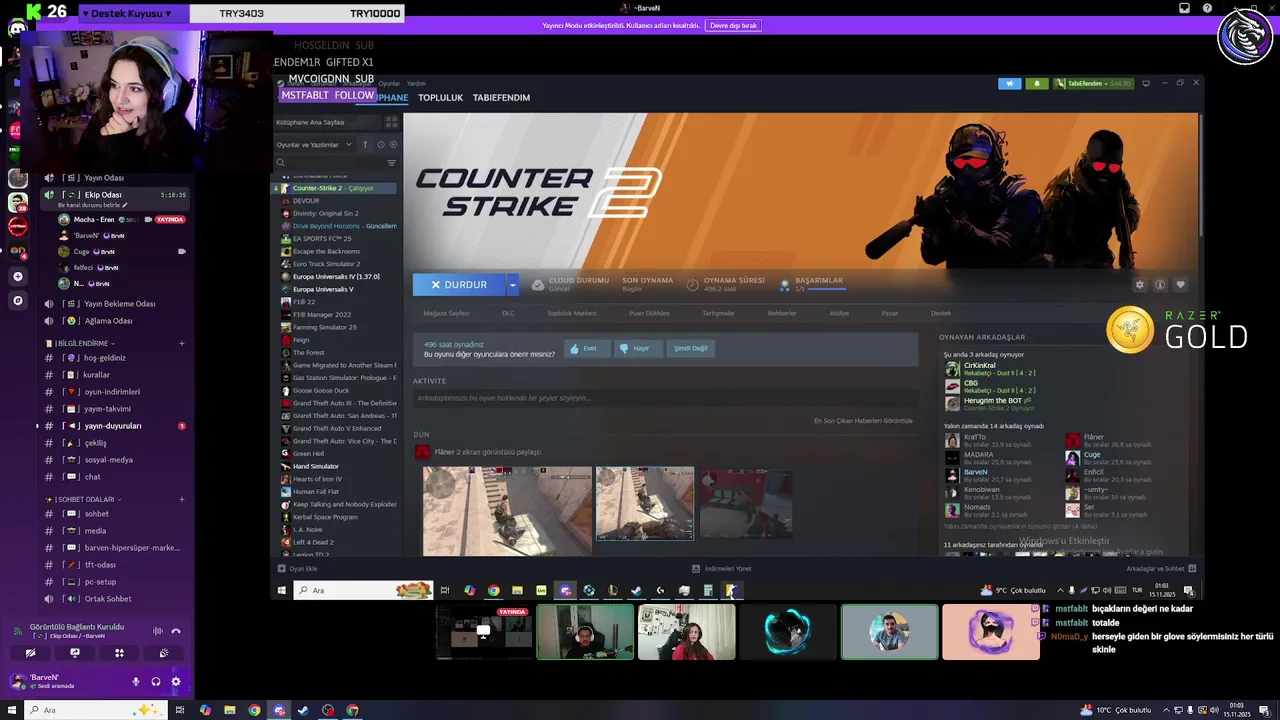Choose Hayır thumbs-down recommendation

tap(637, 348)
